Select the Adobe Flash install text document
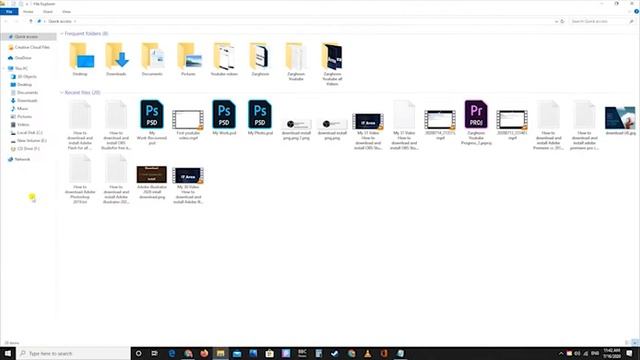 click(80, 125)
